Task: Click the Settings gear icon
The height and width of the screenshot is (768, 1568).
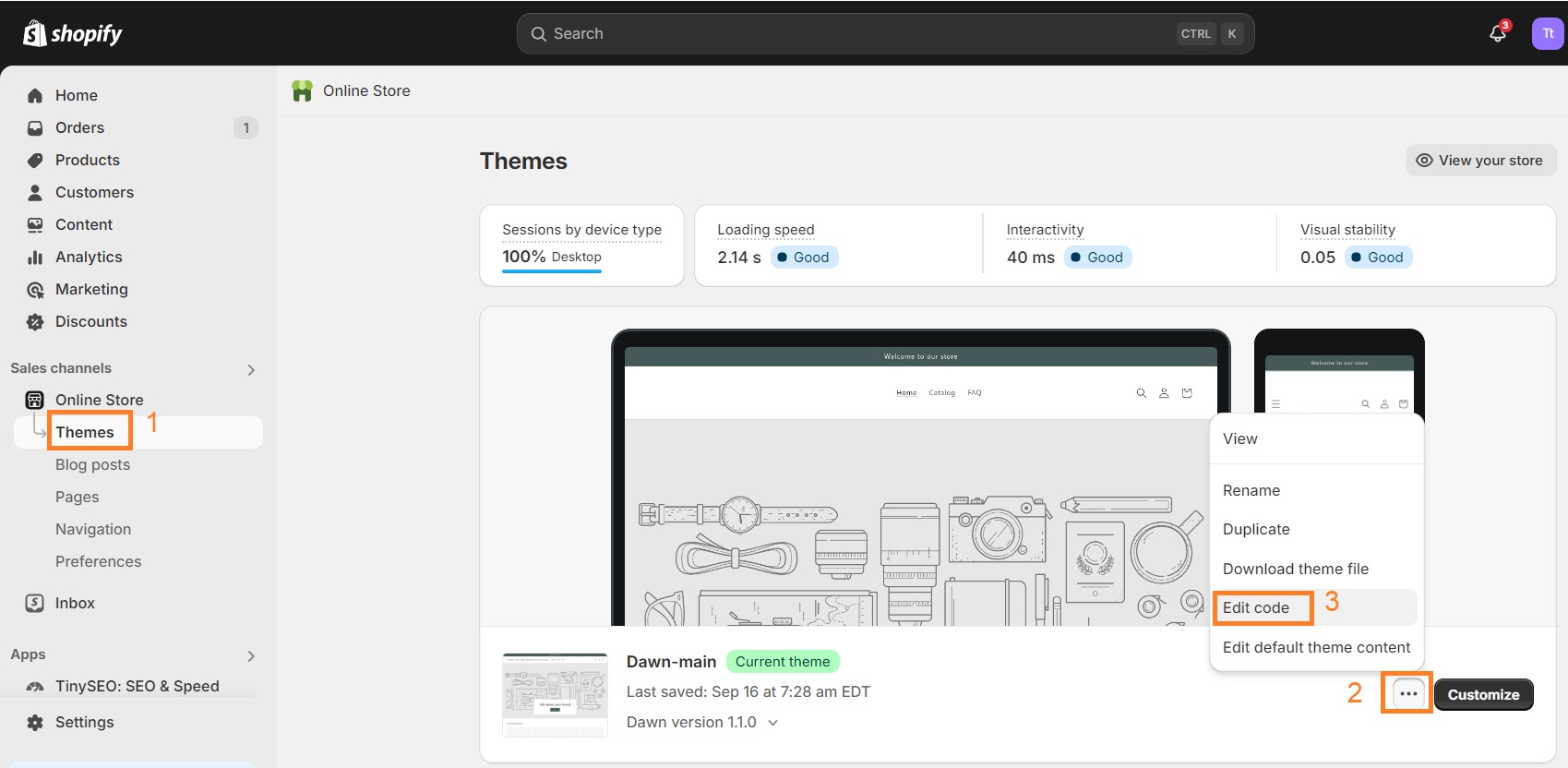Action: point(35,722)
